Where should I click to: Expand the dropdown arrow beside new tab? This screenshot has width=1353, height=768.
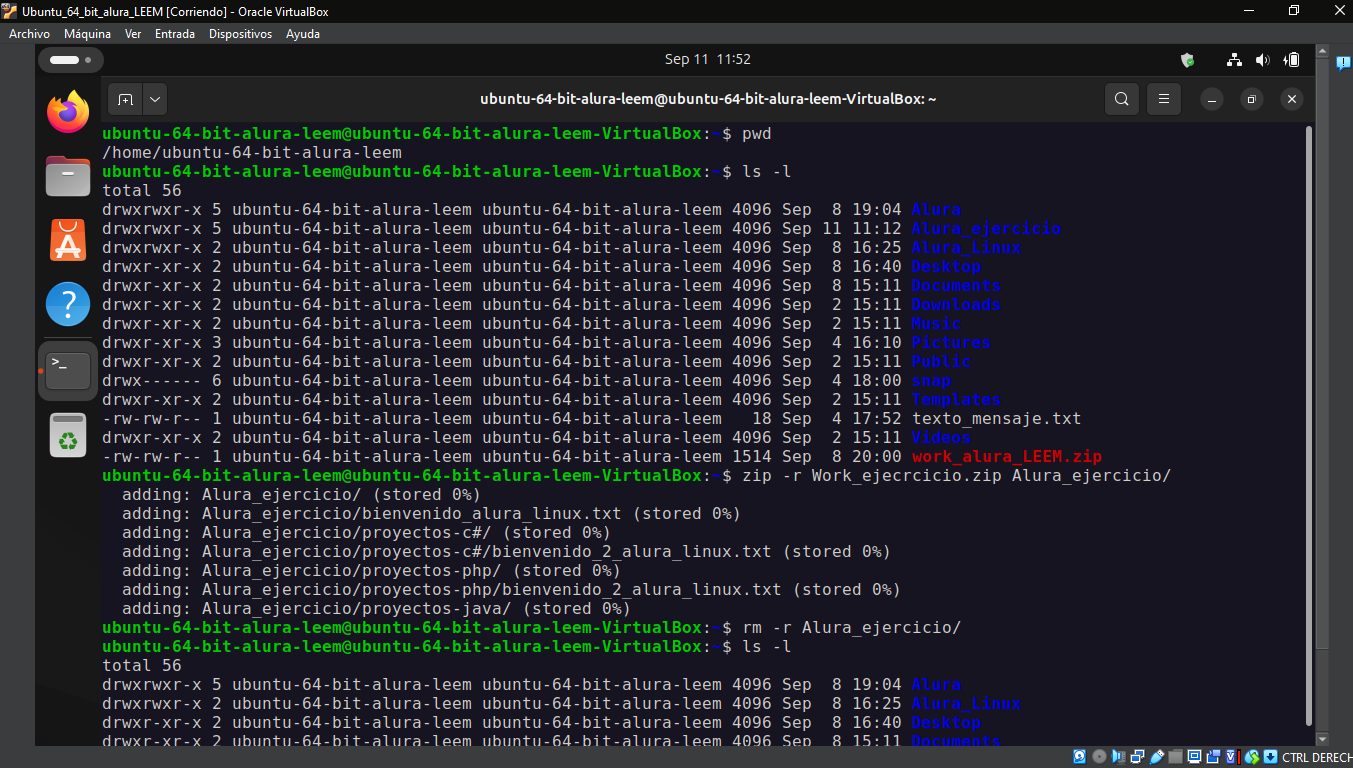155,99
